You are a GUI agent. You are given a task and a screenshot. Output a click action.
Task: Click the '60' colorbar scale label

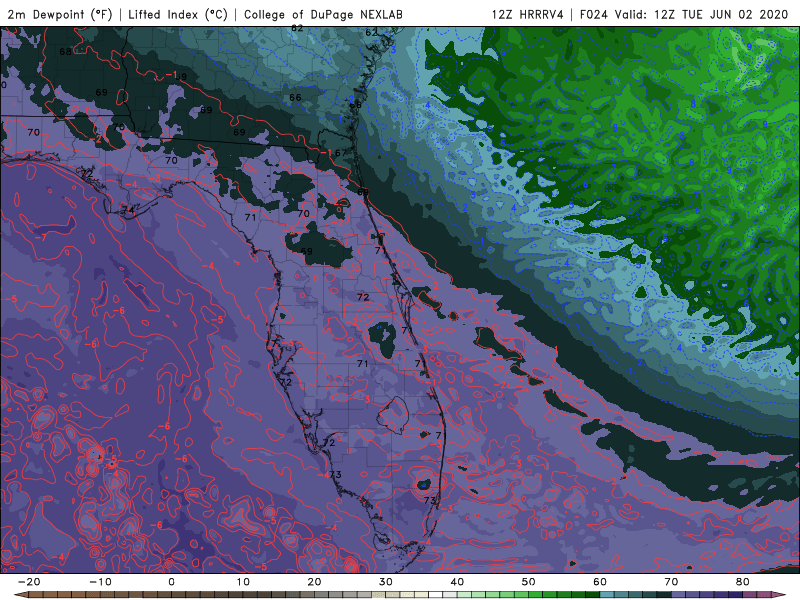coord(600,582)
